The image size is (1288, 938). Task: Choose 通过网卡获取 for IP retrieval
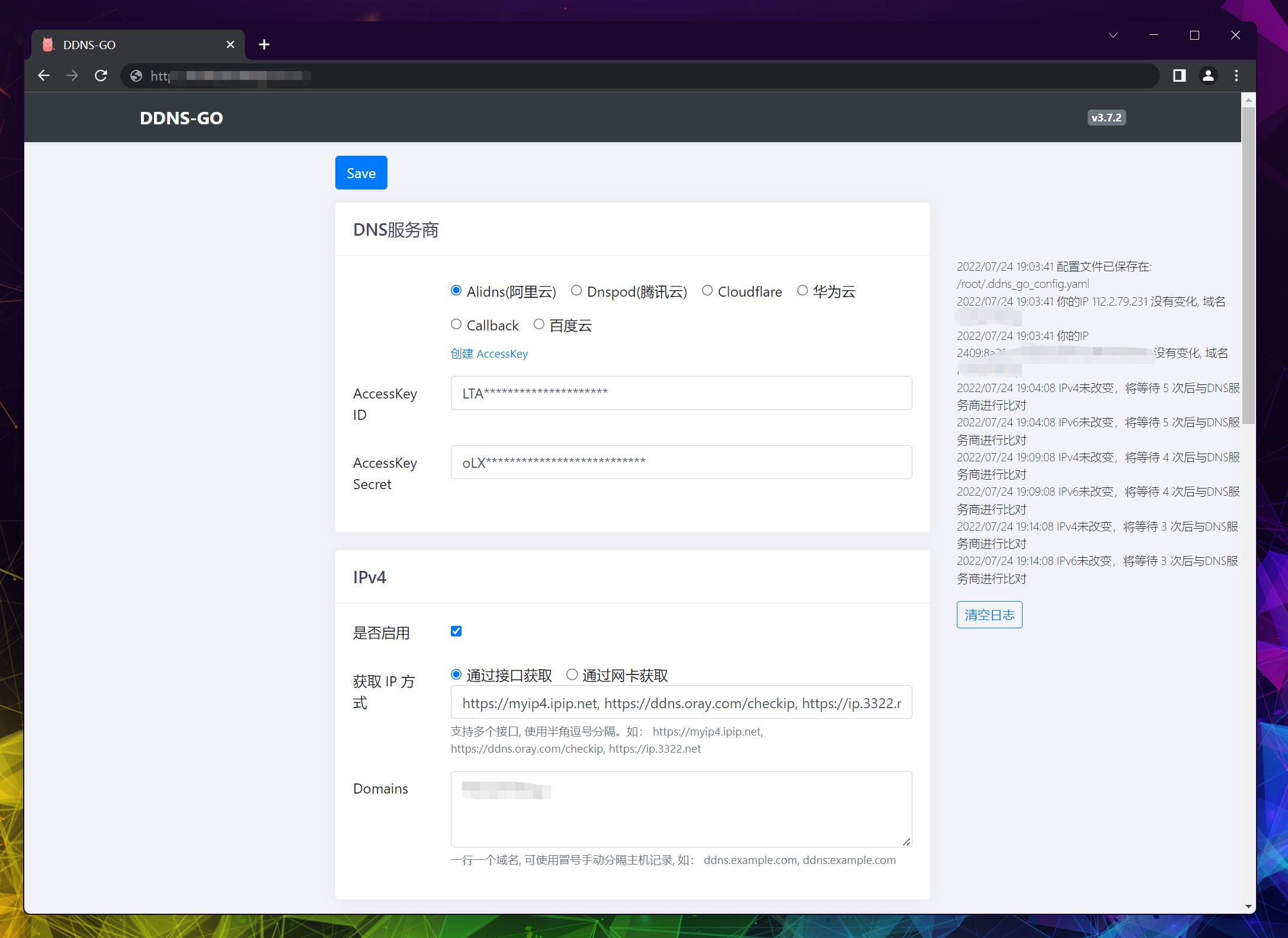pos(572,674)
